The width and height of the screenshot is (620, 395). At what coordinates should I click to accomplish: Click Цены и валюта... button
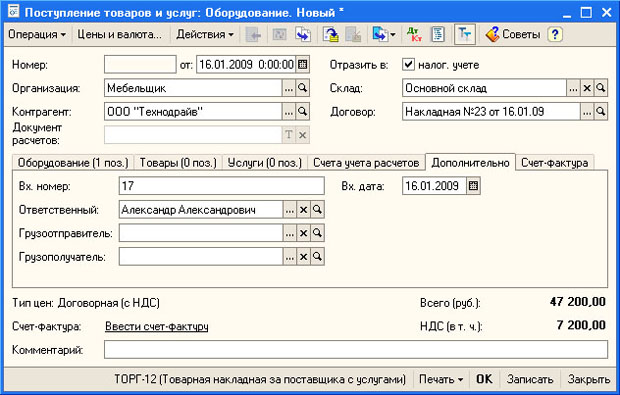point(119,34)
